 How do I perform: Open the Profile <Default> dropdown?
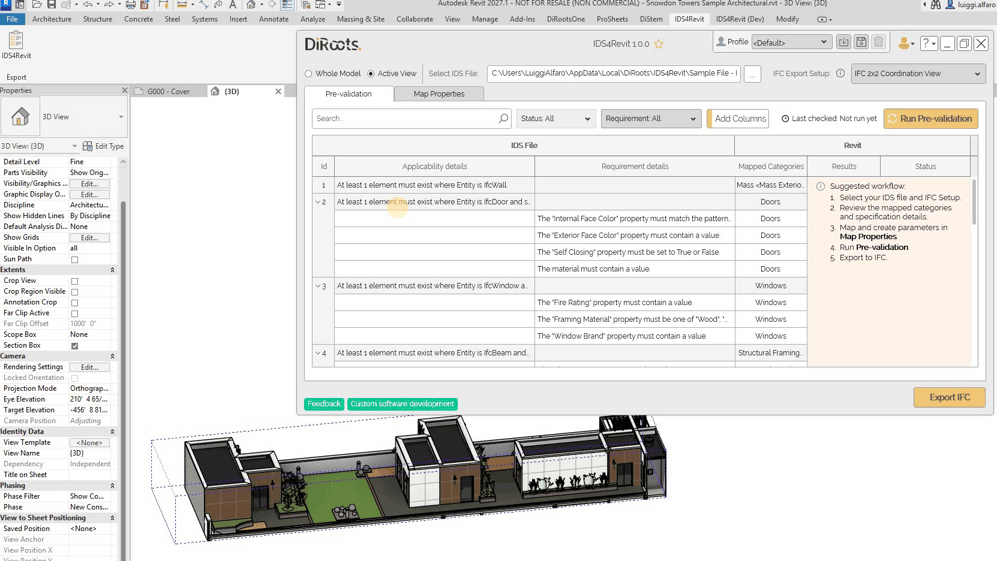[791, 42]
